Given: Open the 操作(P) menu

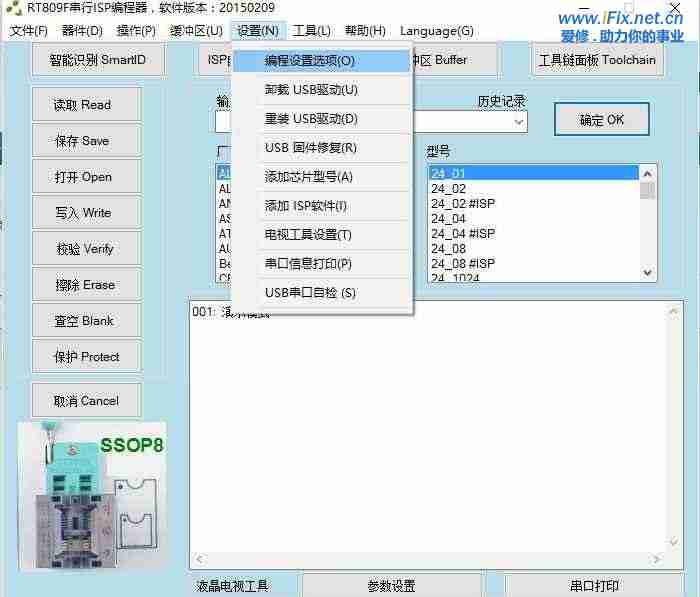Looking at the screenshot, I should pyautogui.click(x=136, y=31).
